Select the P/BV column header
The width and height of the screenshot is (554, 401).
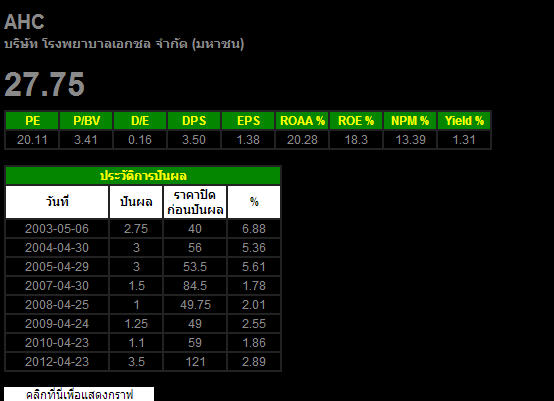coord(86,121)
